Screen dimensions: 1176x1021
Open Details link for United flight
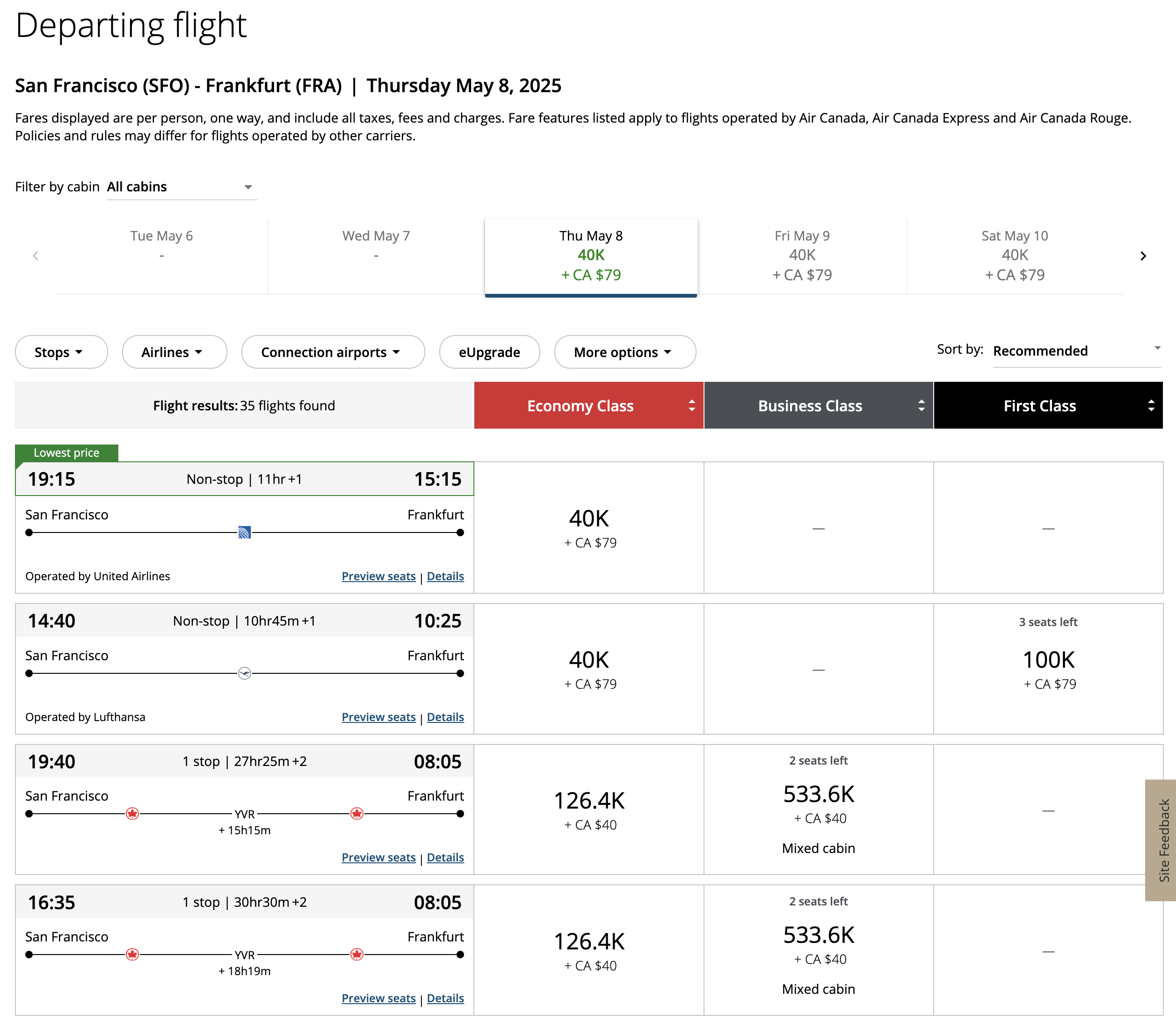click(445, 576)
